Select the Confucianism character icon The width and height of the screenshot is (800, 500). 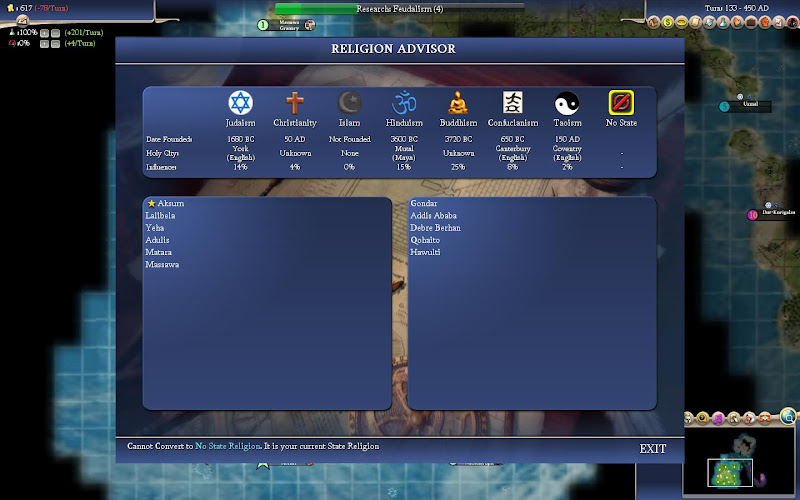(513, 103)
